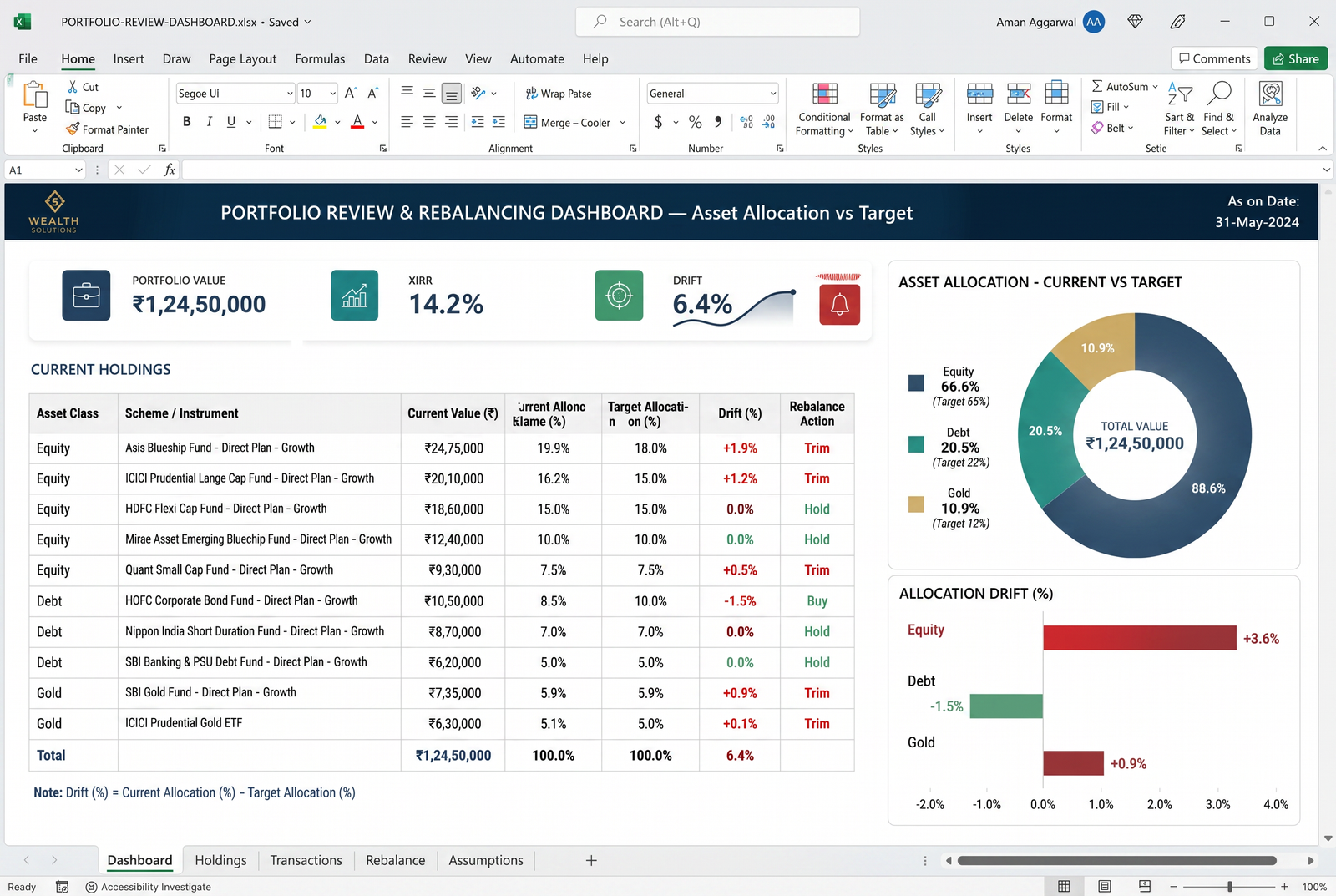Open the Rebalance sheet tab
Image resolution: width=1336 pixels, height=896 pixels.
point(395,860)
